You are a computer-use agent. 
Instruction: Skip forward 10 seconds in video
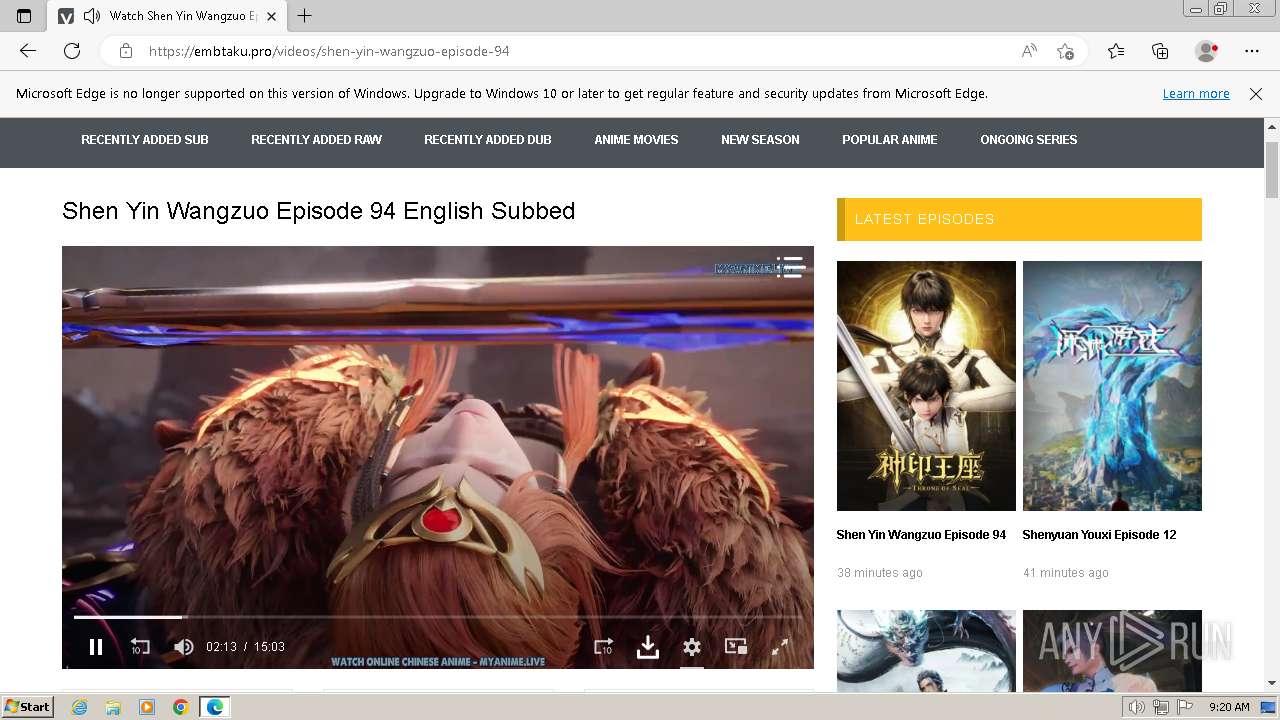point(603,647)
